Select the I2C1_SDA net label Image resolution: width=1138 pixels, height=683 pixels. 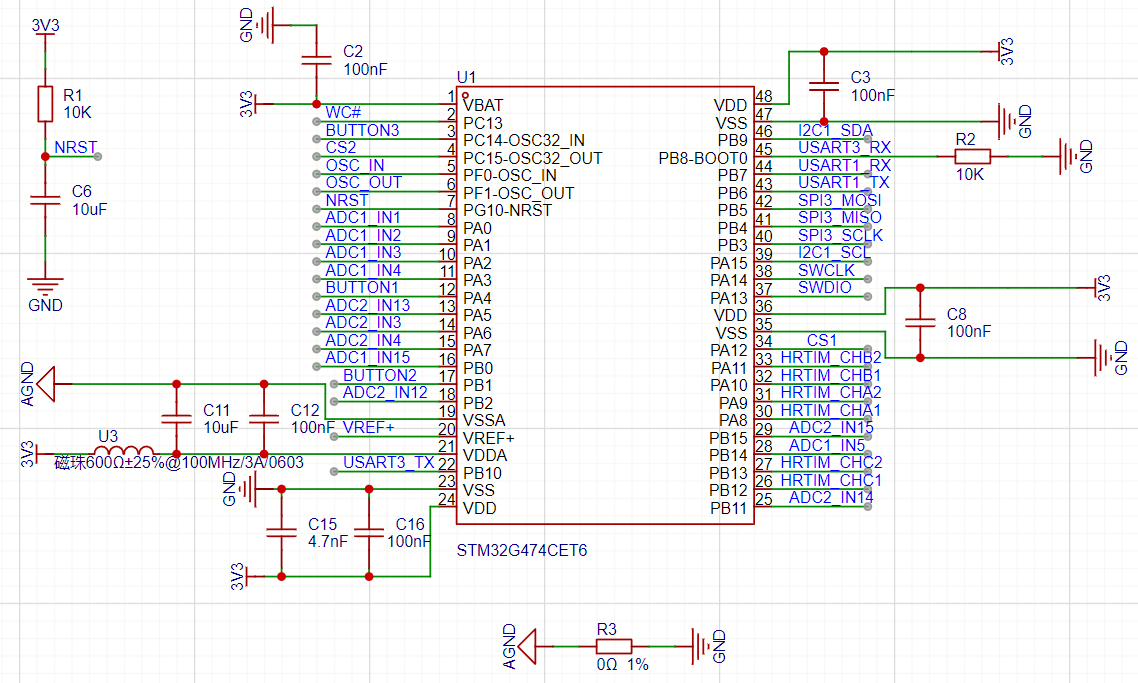pyautogui.click(x=835, y=130)
